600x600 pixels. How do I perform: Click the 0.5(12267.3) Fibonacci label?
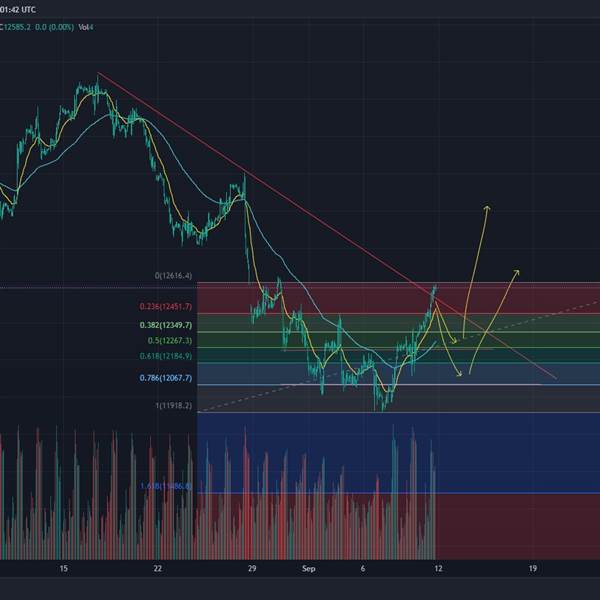[170, 341]
